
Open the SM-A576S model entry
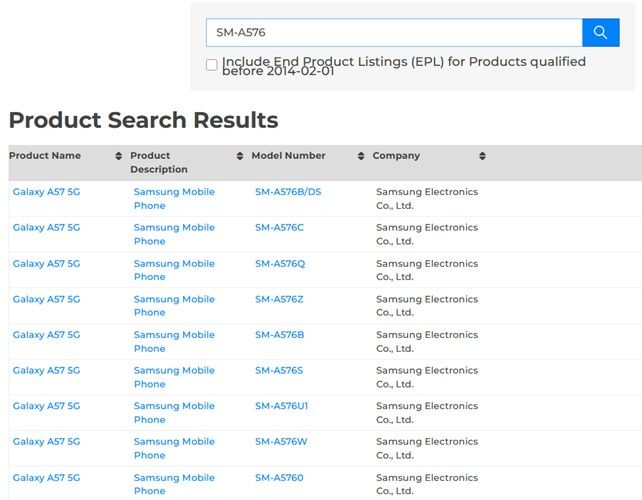[x=279, y=370]
